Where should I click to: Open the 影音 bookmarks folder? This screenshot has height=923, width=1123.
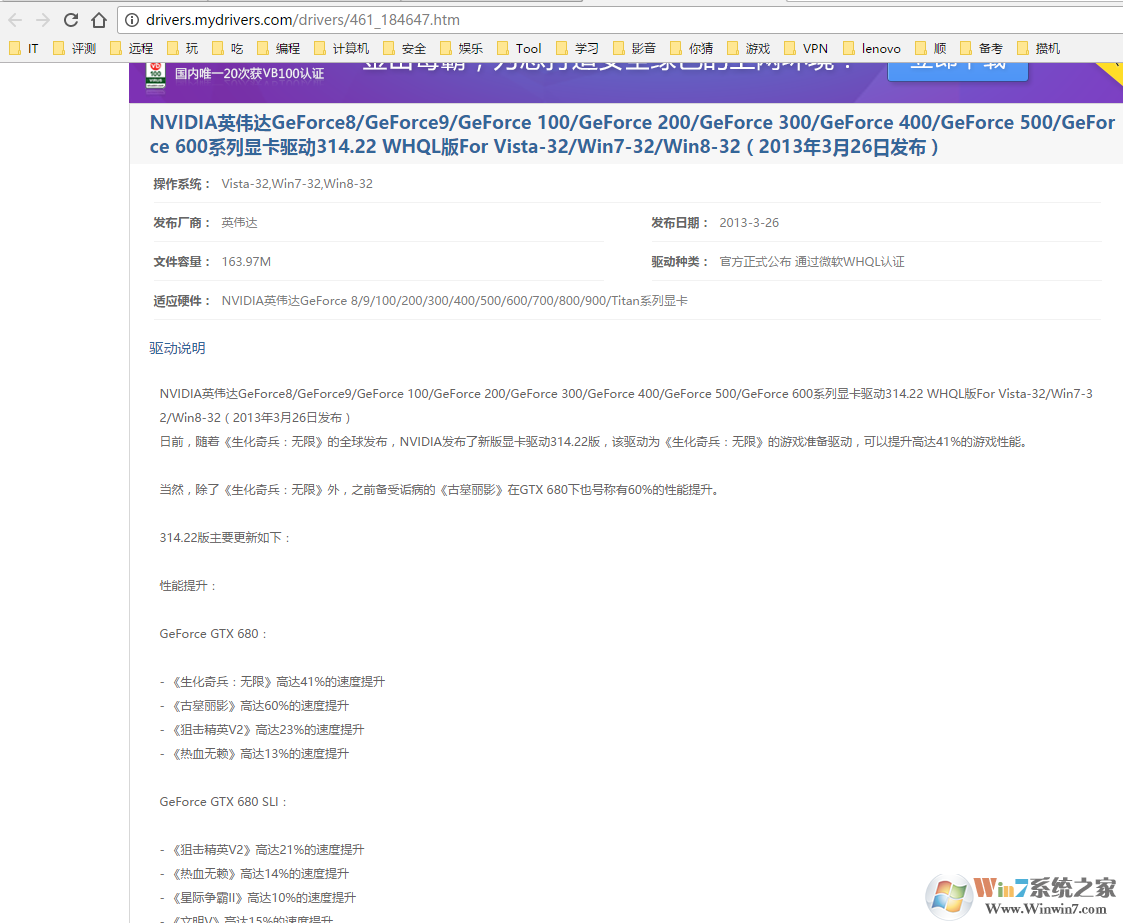[x=635, y=48]
